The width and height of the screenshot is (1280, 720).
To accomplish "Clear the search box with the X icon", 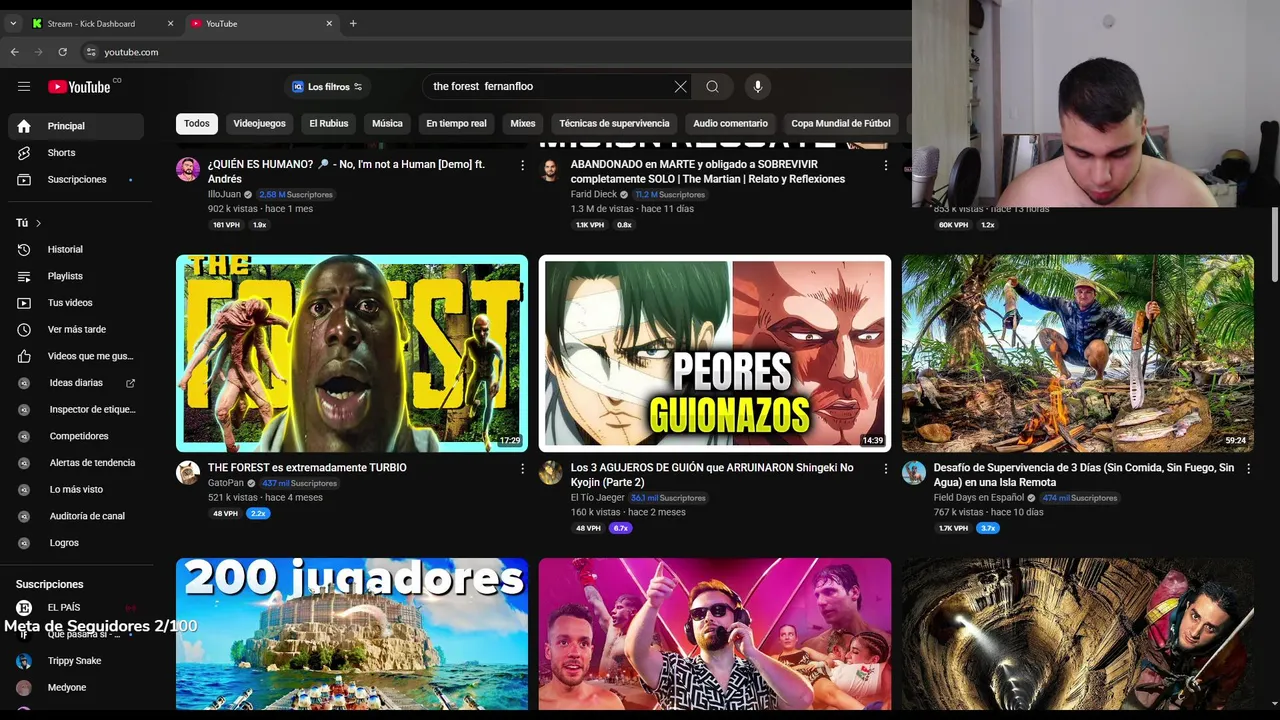I will pyautogui.click(x=681, y=87).
